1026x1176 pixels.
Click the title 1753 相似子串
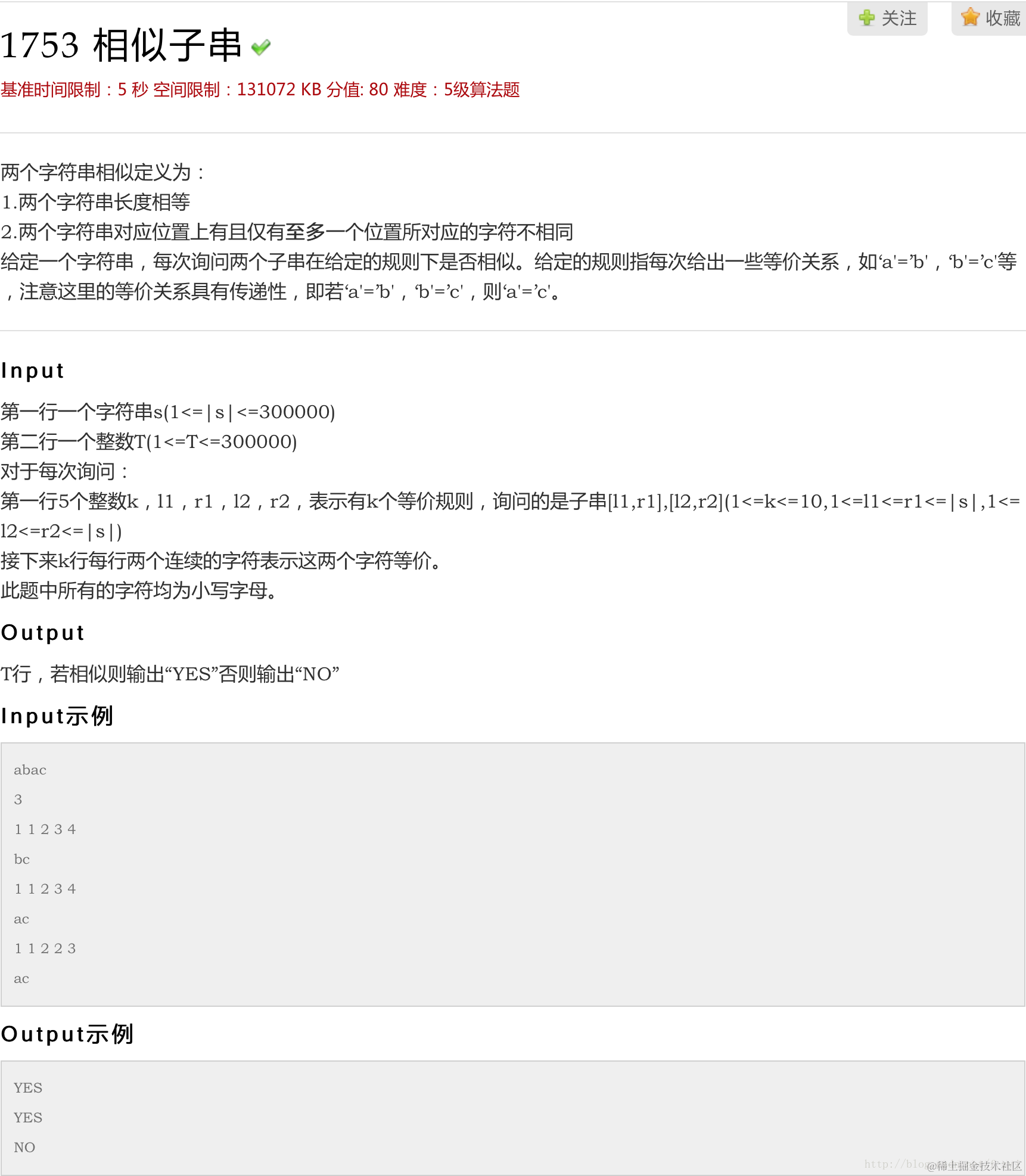(x=121, y=45)
